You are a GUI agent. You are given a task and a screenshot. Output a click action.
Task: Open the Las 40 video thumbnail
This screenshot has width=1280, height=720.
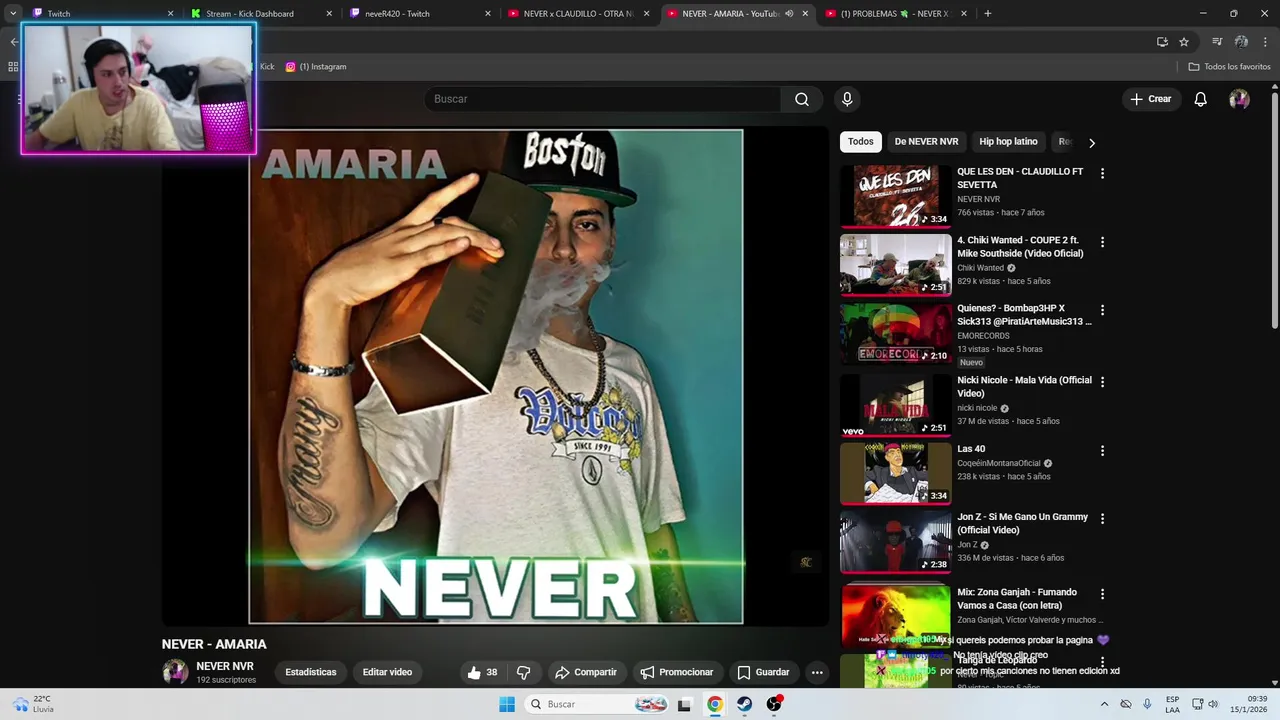point(895,473)
